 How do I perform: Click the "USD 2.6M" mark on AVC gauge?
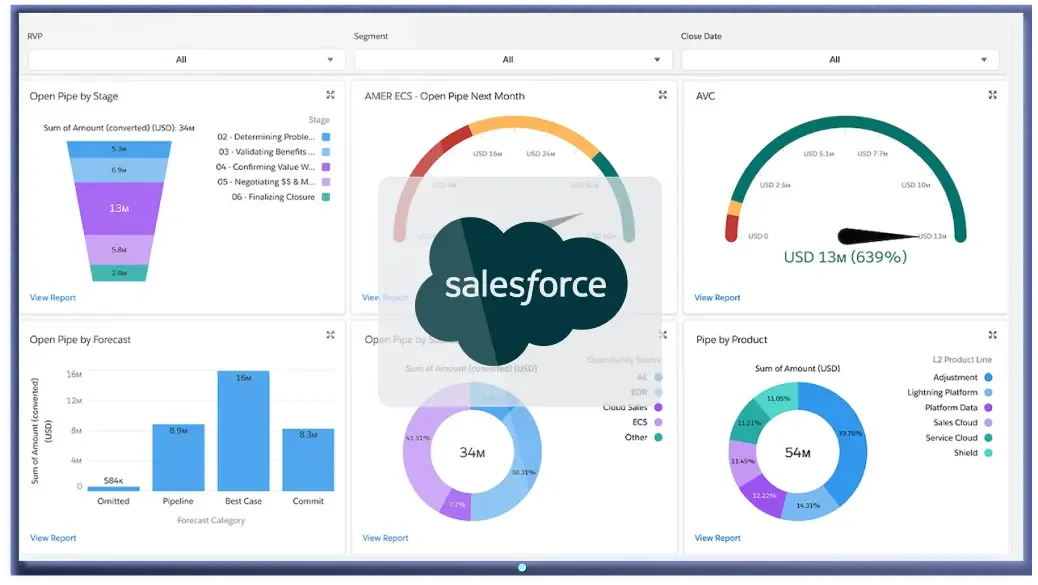click(x=775, y=185)
